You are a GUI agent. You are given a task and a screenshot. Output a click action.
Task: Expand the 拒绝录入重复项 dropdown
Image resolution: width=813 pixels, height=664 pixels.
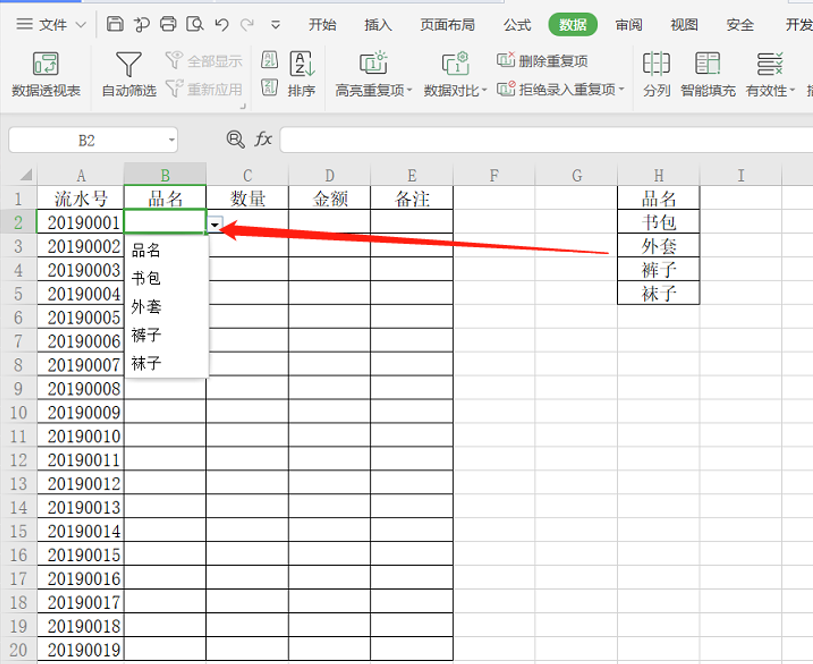621,89
